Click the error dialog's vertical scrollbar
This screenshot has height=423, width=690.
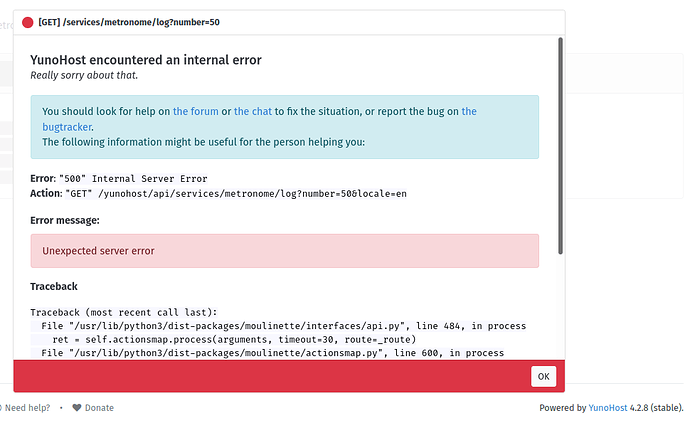point(560,146)
